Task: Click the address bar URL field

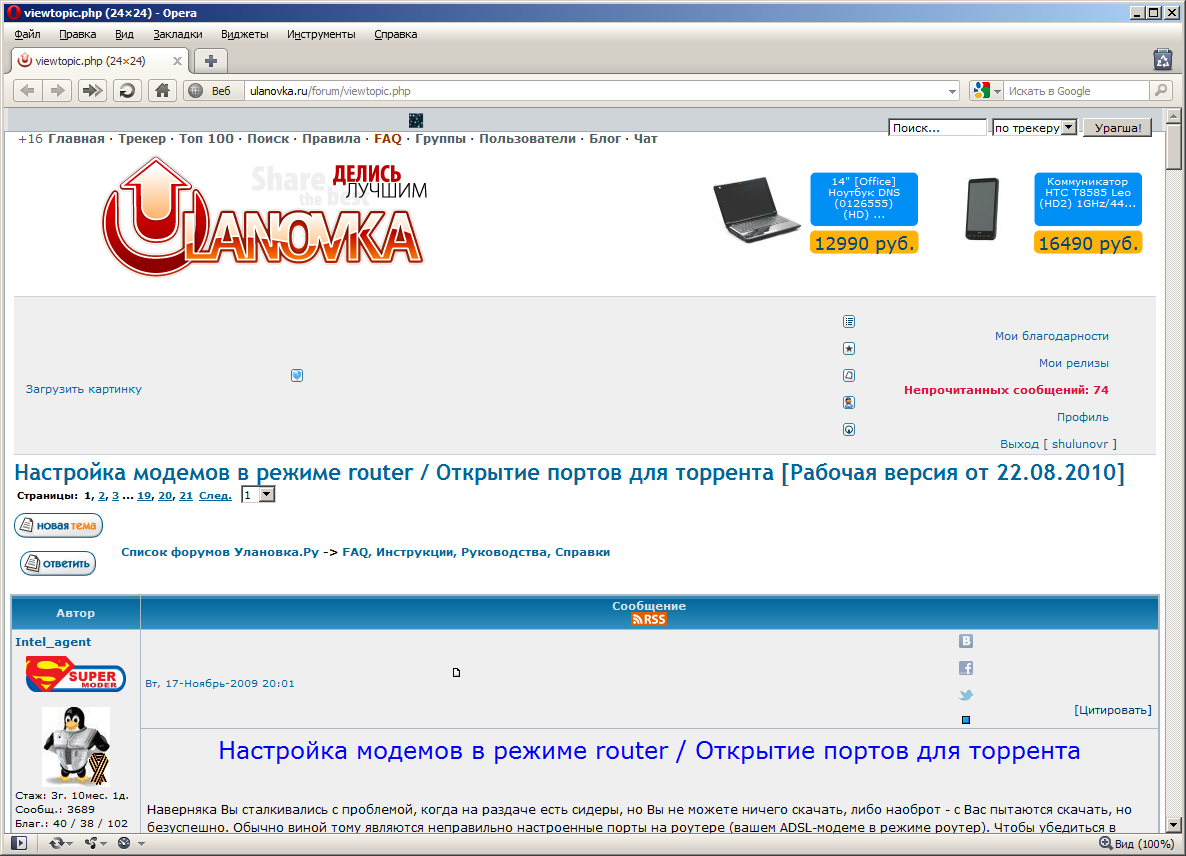Action: point(595,91)
